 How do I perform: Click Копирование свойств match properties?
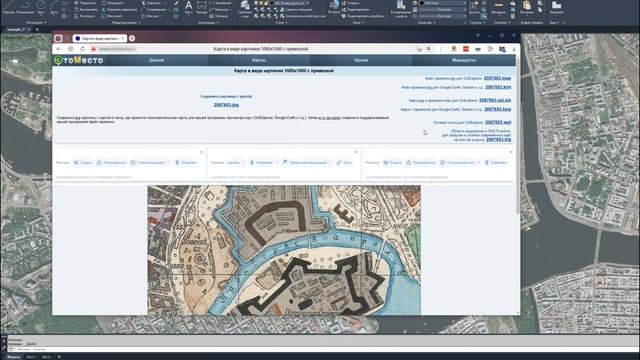[401, 8]
